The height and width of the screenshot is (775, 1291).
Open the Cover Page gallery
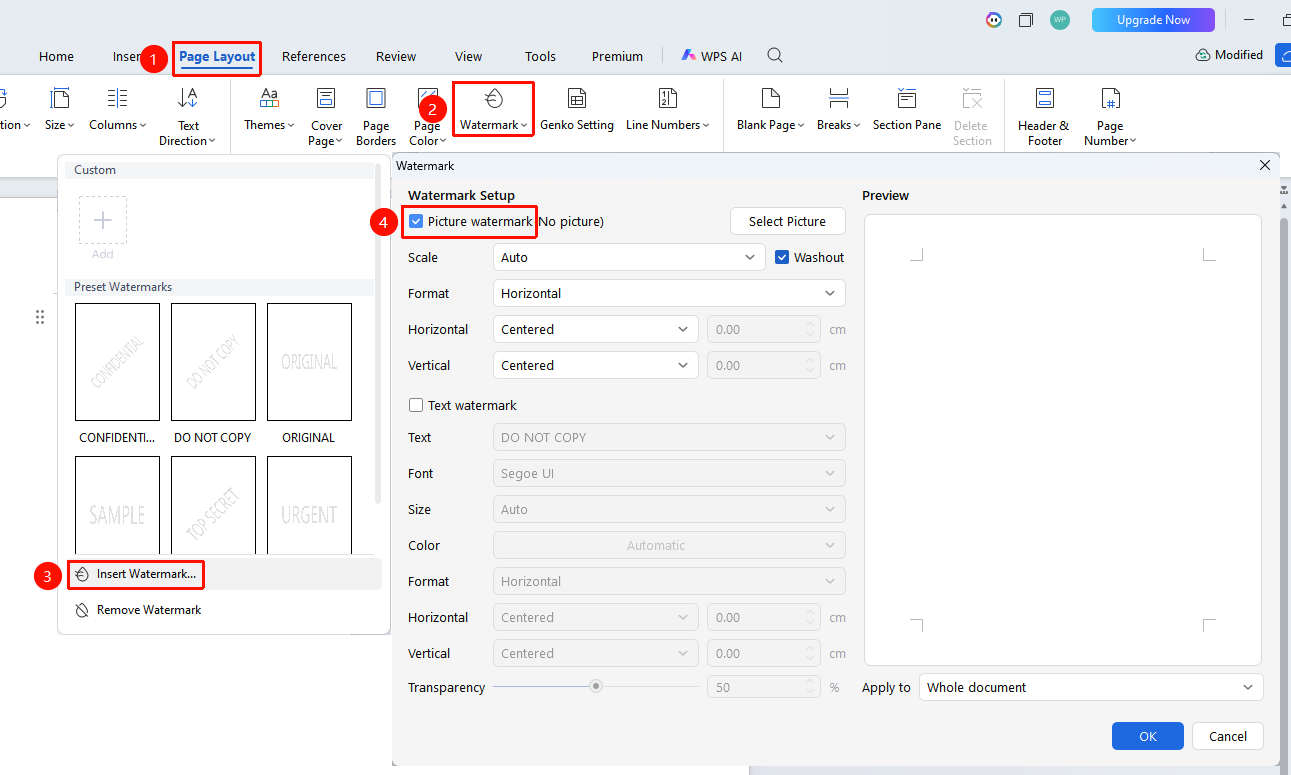pos(326,117)
